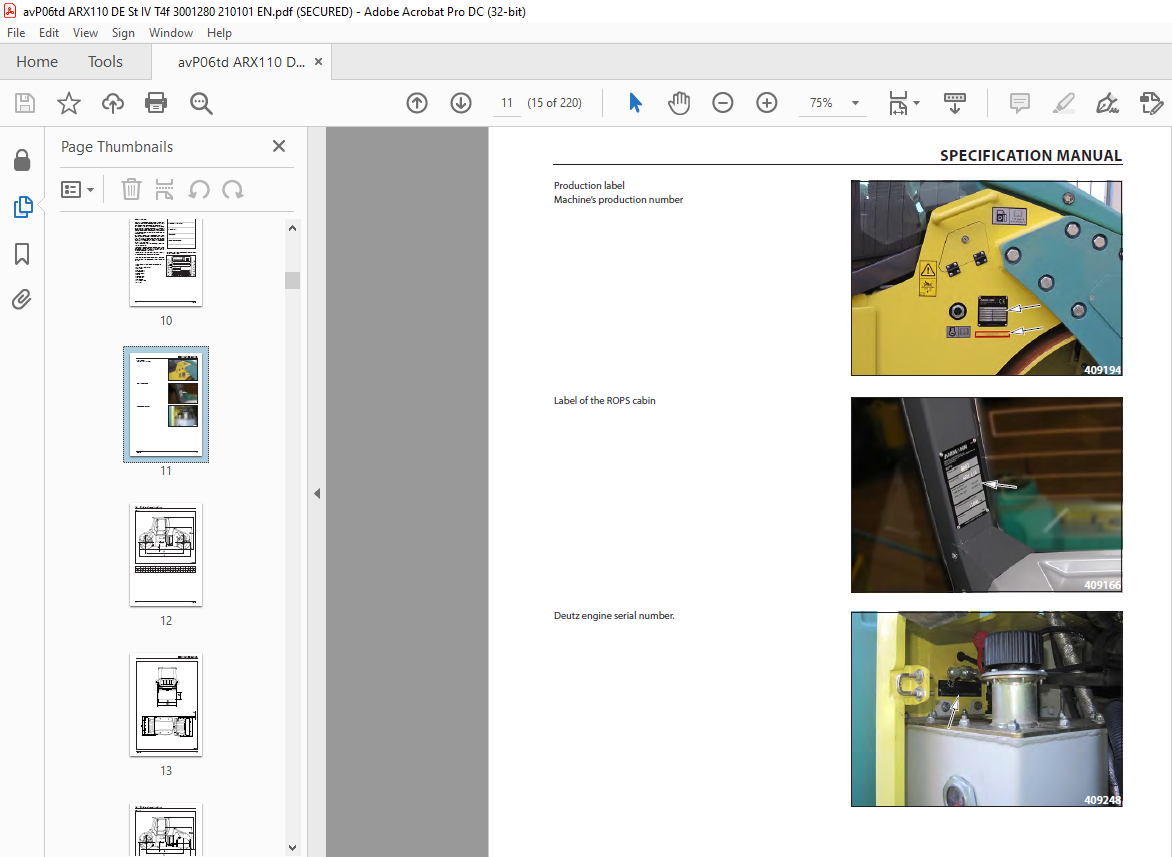1172x857 pixels.
Task: Click the page number input field
Action: click(507, 103)
